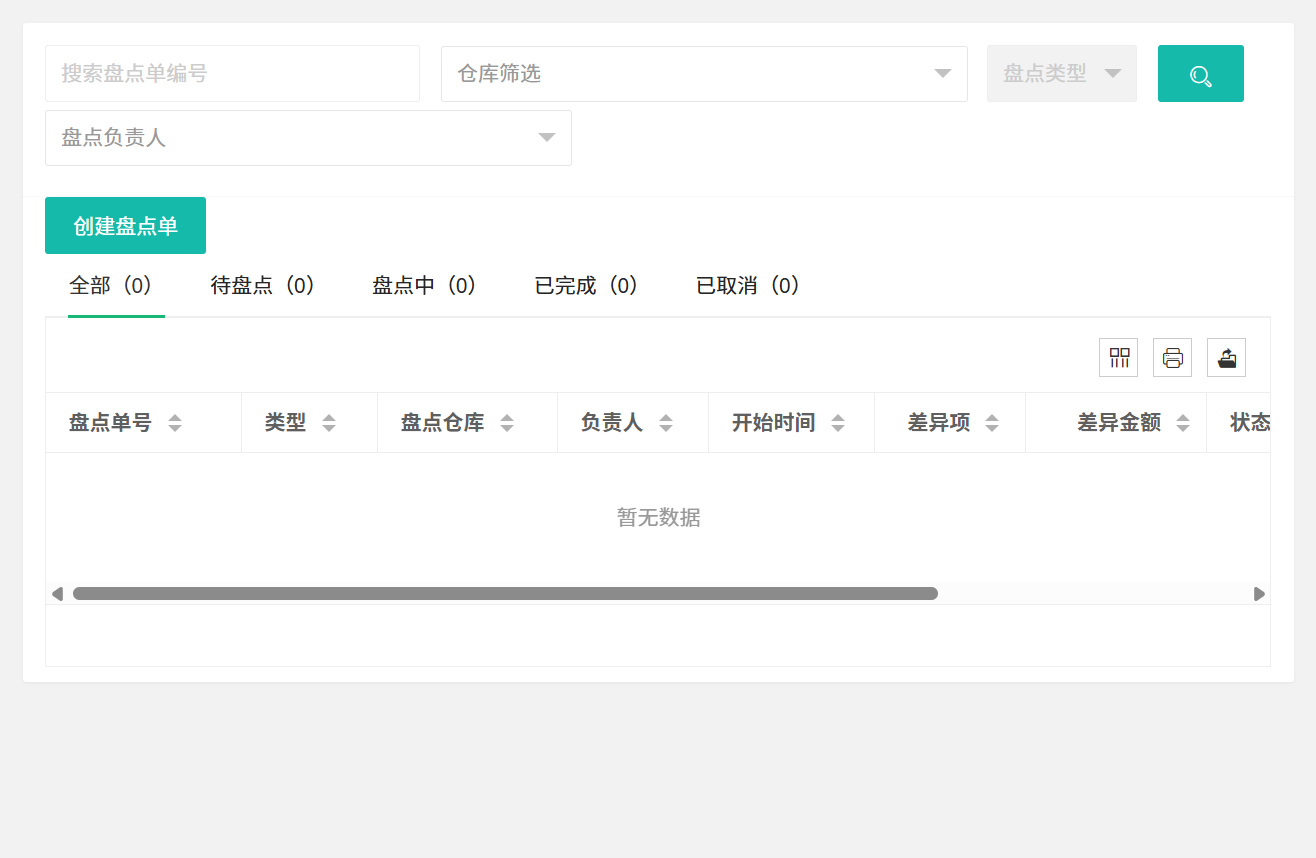The image size is (1316, 858).
Task: Click the table's scroll right arrow
Action: point(1259,594)
